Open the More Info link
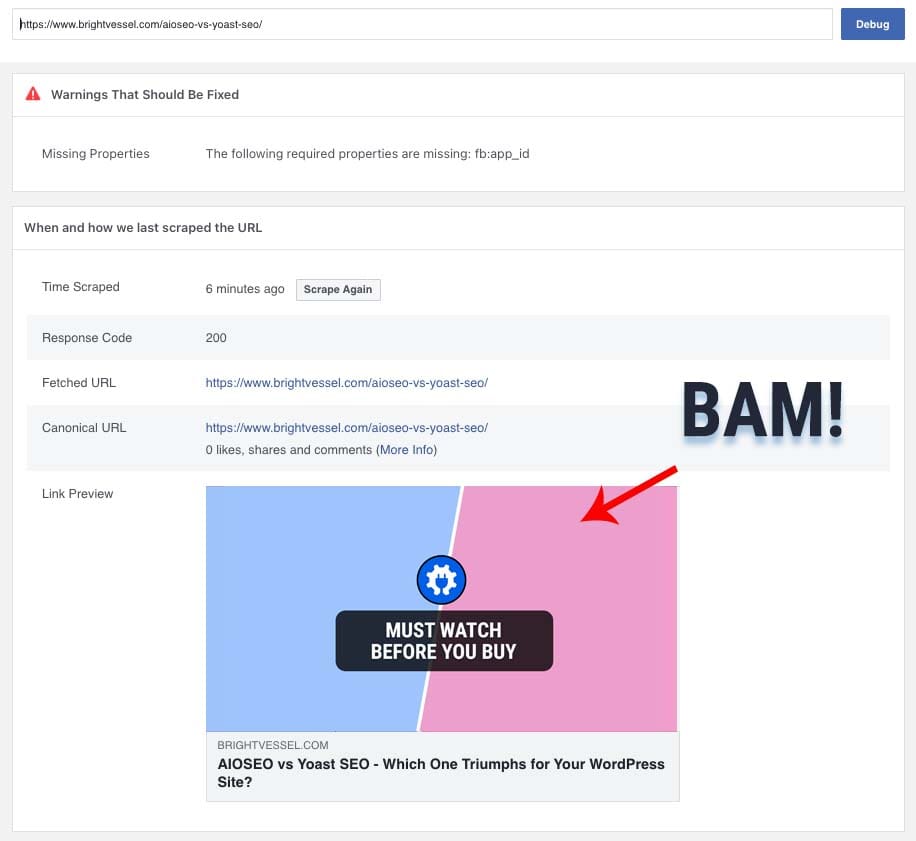Screen dimensions: 916x841 pos(407,450)
